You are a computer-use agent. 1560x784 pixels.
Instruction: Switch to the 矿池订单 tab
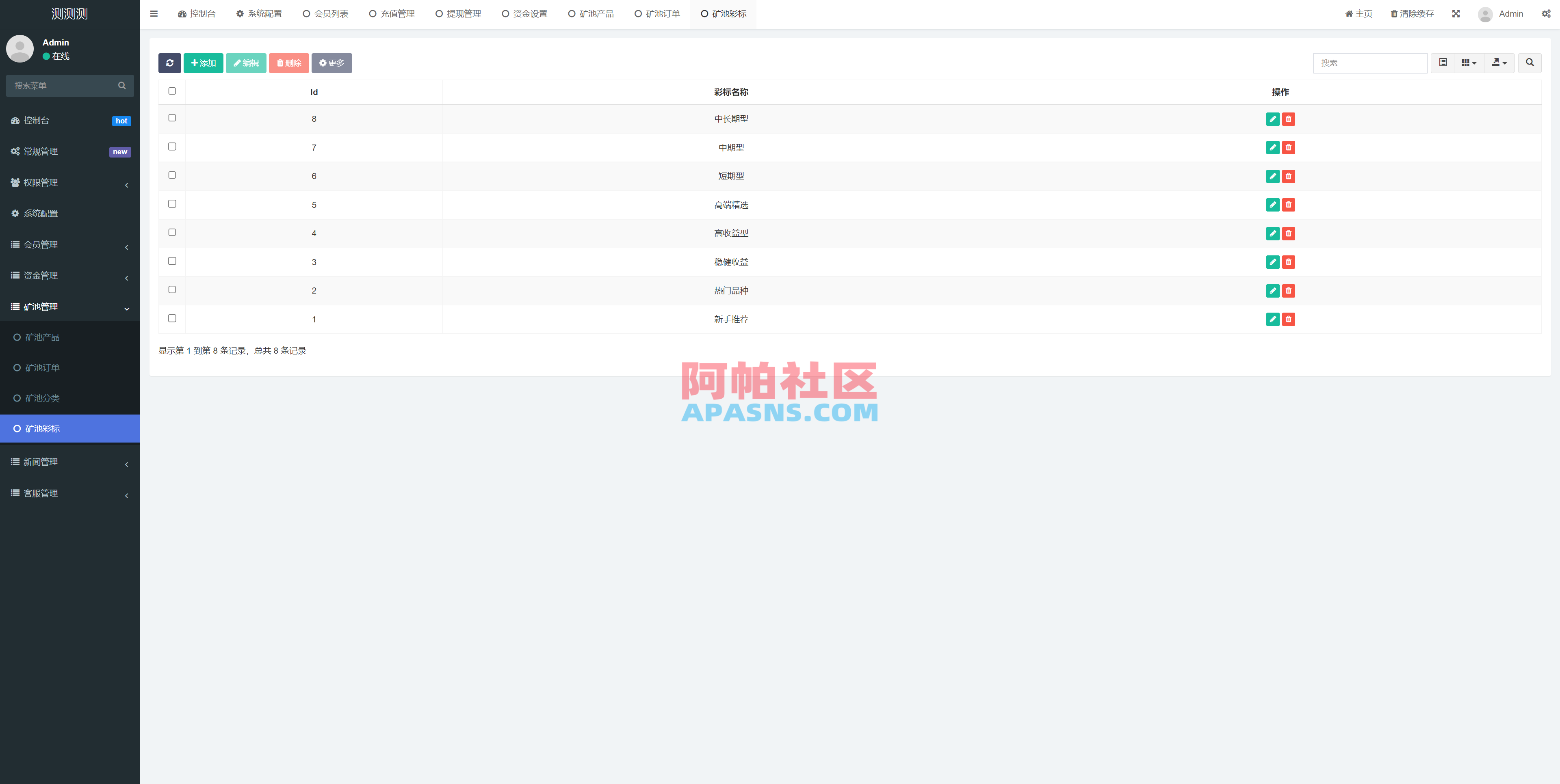[x=657, y=13]
